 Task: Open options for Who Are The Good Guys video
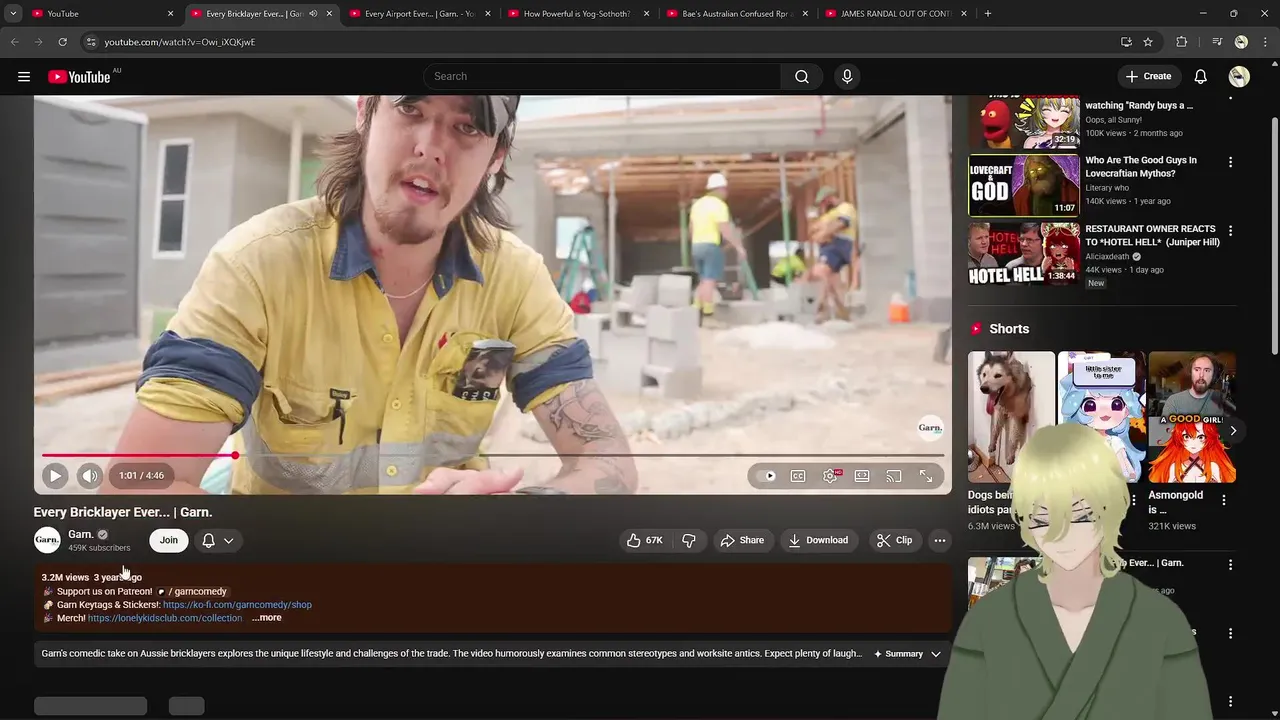pos(1230,162)
